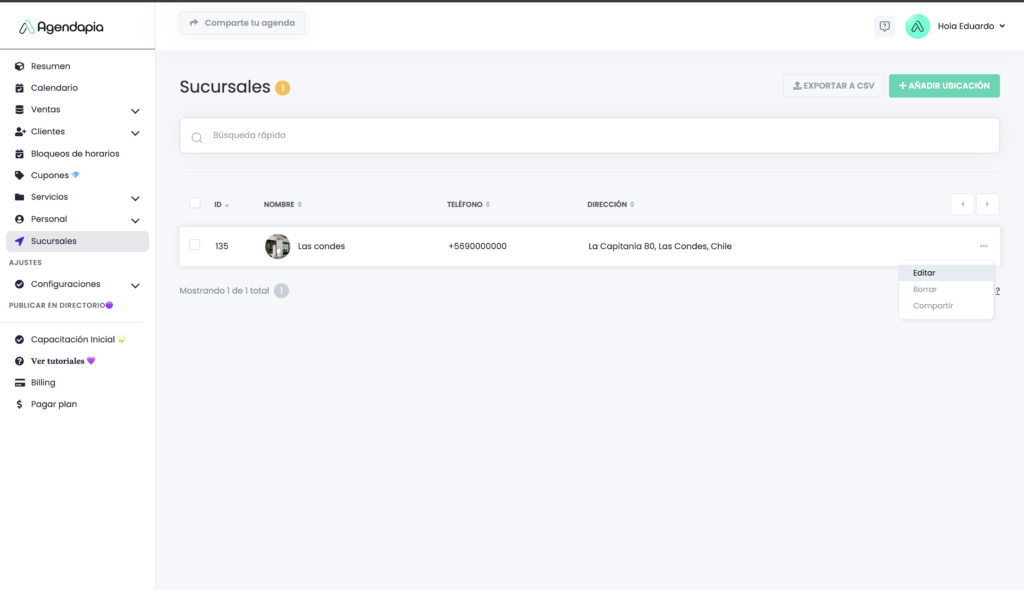Open Calendario from the sidebar
Screen dimensions: 1024x590
54,88
